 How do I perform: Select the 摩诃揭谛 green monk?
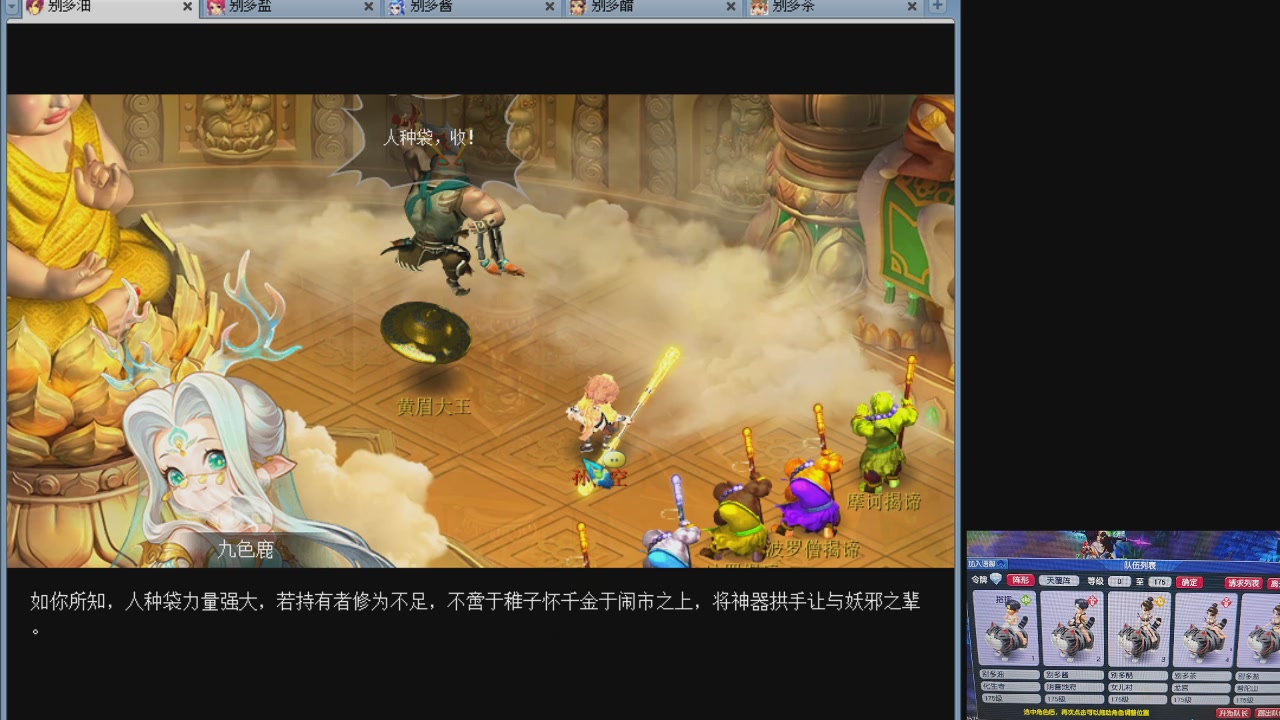(x=883, y=425)
